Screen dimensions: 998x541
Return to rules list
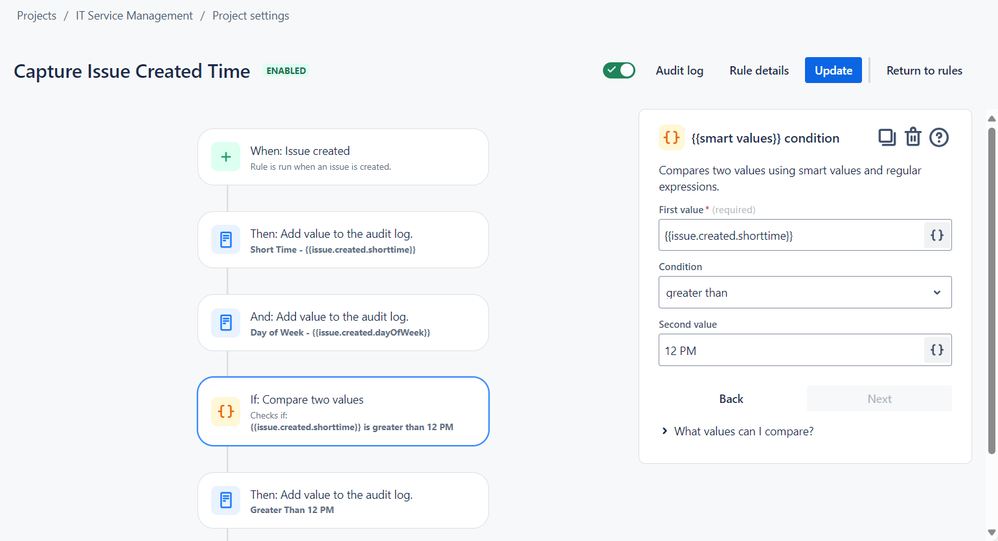coord(924,71)
